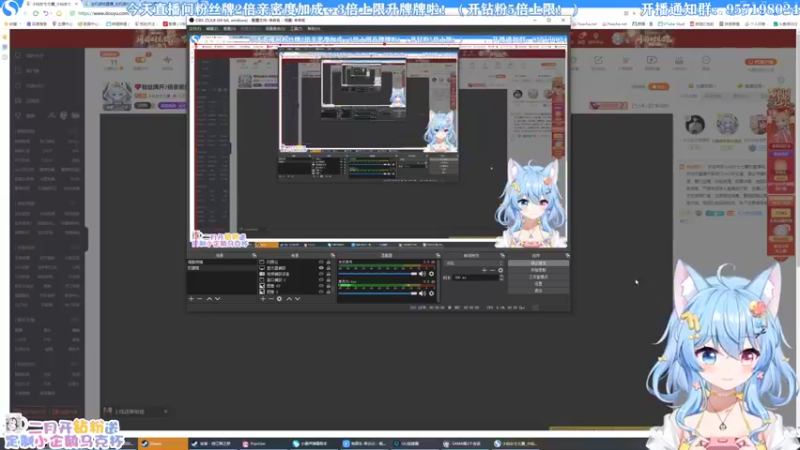Open settings gear of second mixer track

pyautogui.click(x=432, y=293)
